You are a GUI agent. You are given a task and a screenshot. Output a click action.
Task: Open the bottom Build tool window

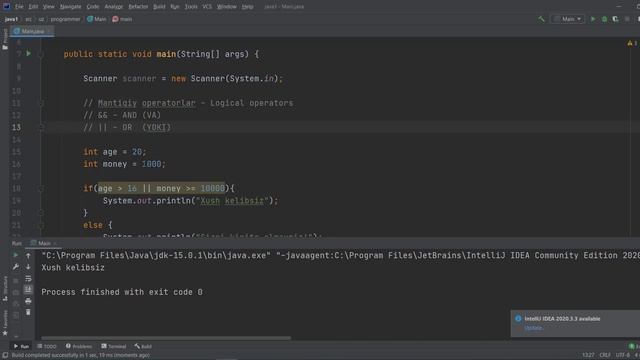pyautogui.click(x=143, y=346)
